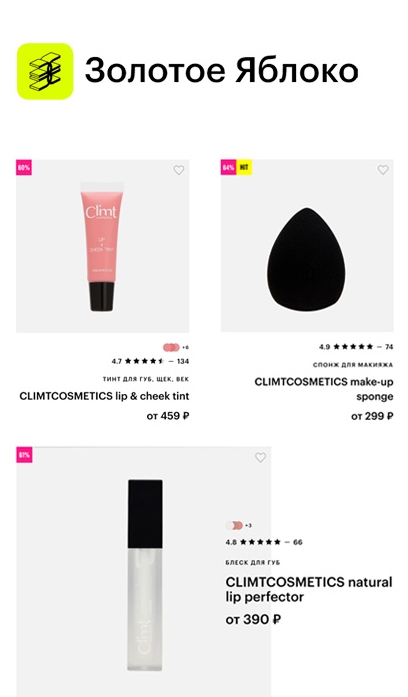Click the 64% discount badge
Screen dimensions: 408x697
228,168
